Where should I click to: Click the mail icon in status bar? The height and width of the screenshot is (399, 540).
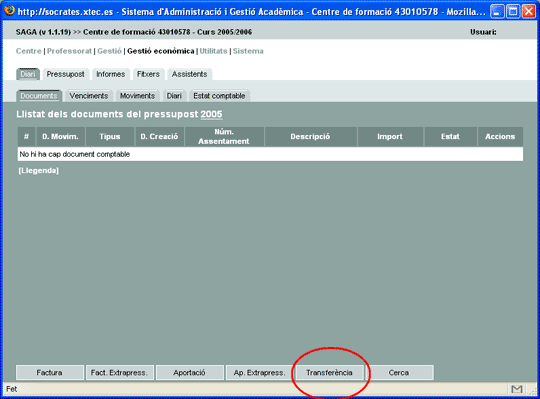(x=517, y=389)
